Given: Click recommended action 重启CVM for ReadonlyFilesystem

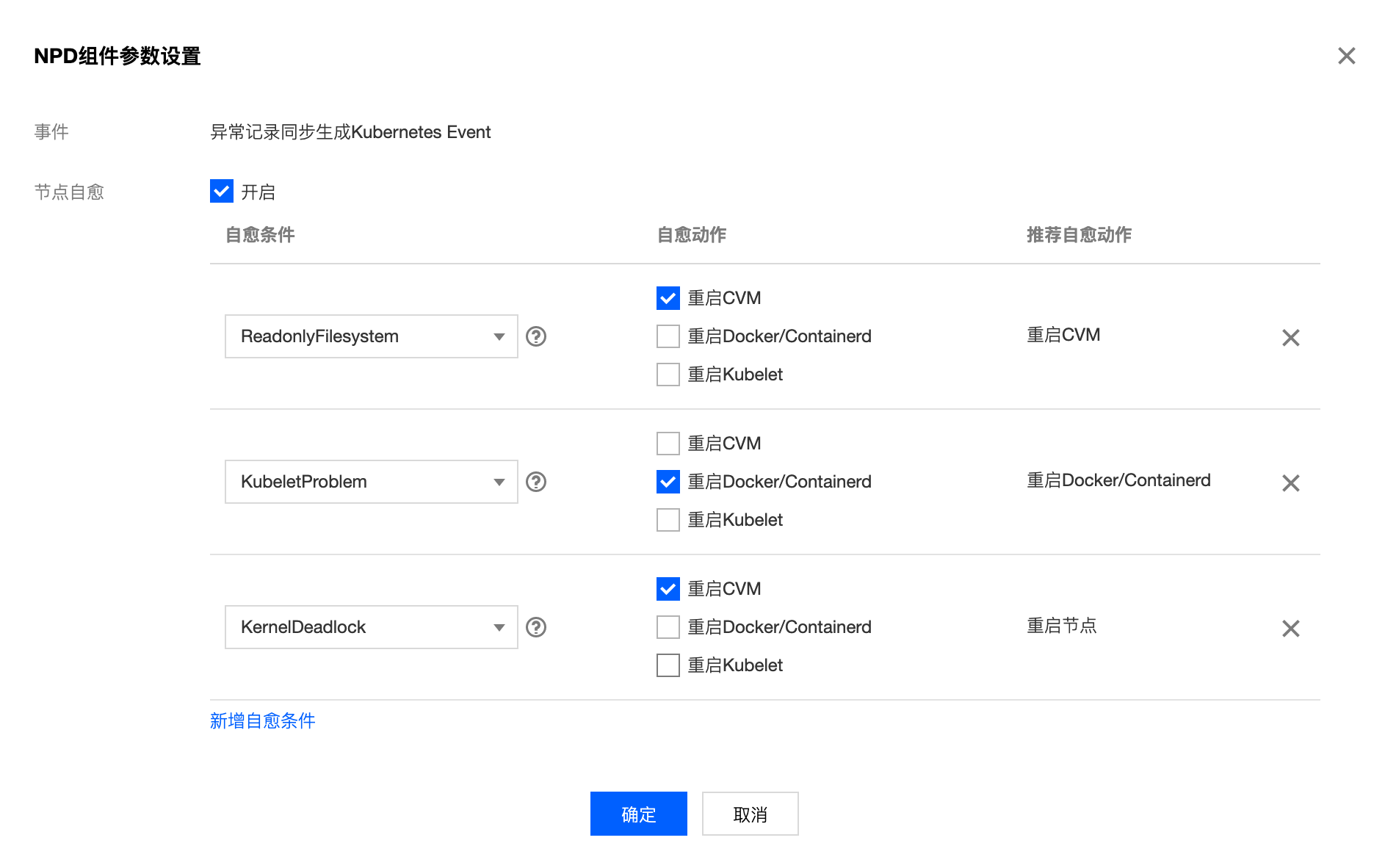Looking at the screenshot, I should (1063, 335).
